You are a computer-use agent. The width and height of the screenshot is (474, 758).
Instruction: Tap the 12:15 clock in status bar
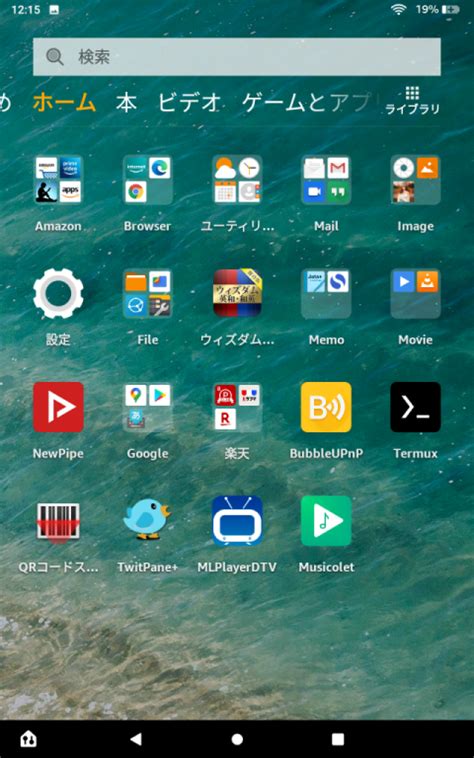[25, 10]
